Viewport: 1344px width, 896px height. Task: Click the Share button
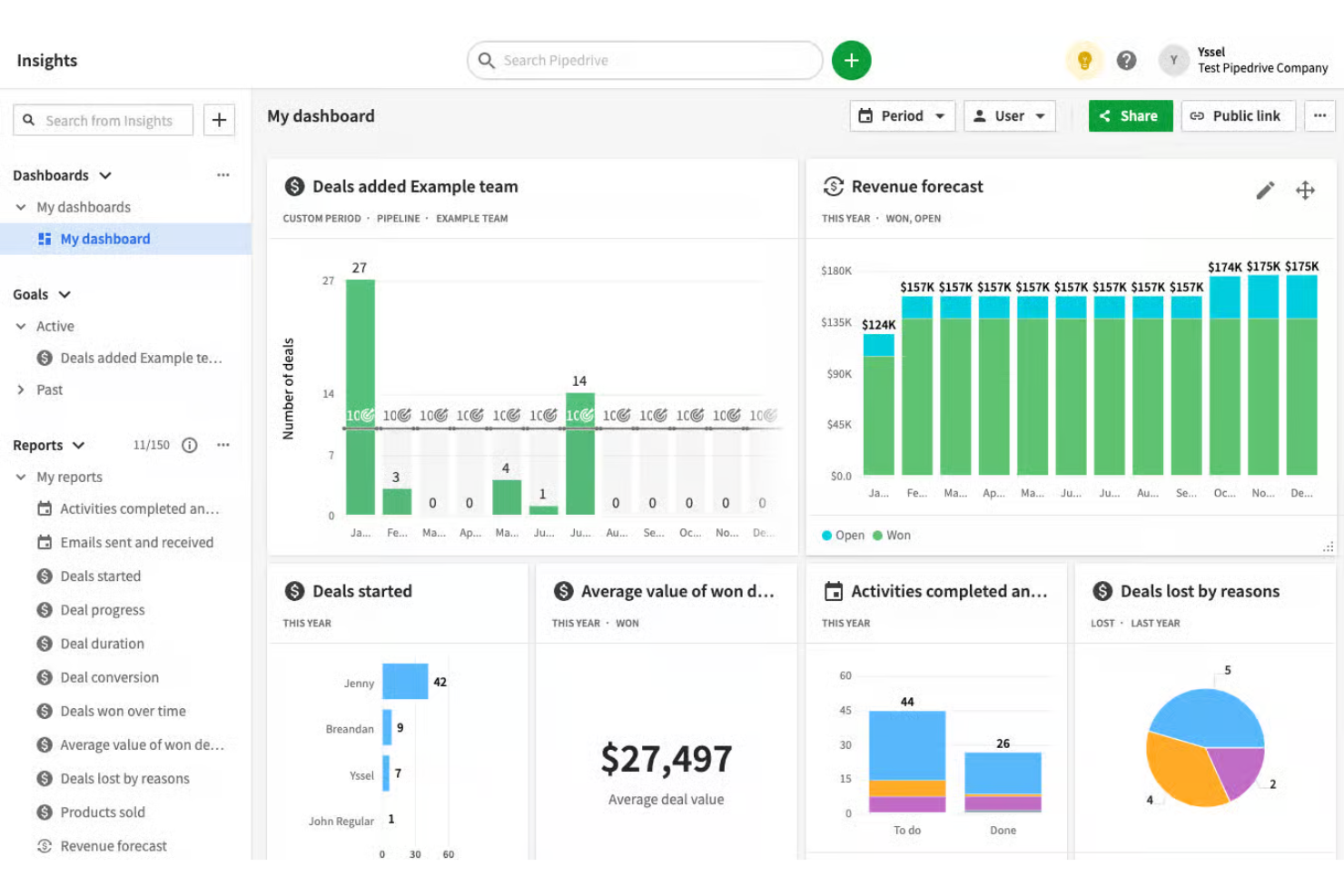(x=1130, y=115)
